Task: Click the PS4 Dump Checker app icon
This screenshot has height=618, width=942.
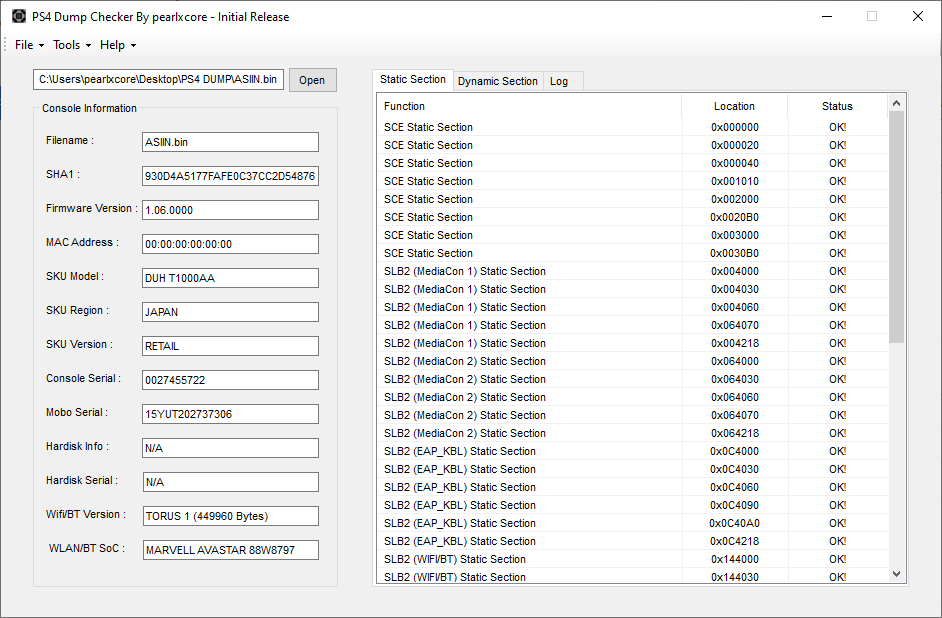Action: pos(18,16)
